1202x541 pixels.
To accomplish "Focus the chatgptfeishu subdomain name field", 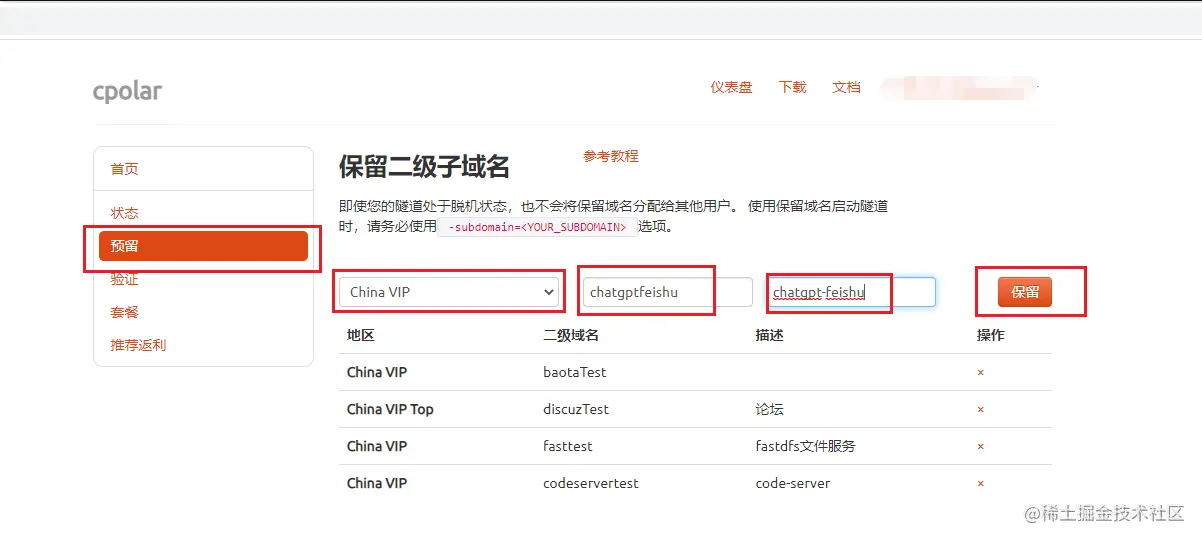I will pos(668,292).
